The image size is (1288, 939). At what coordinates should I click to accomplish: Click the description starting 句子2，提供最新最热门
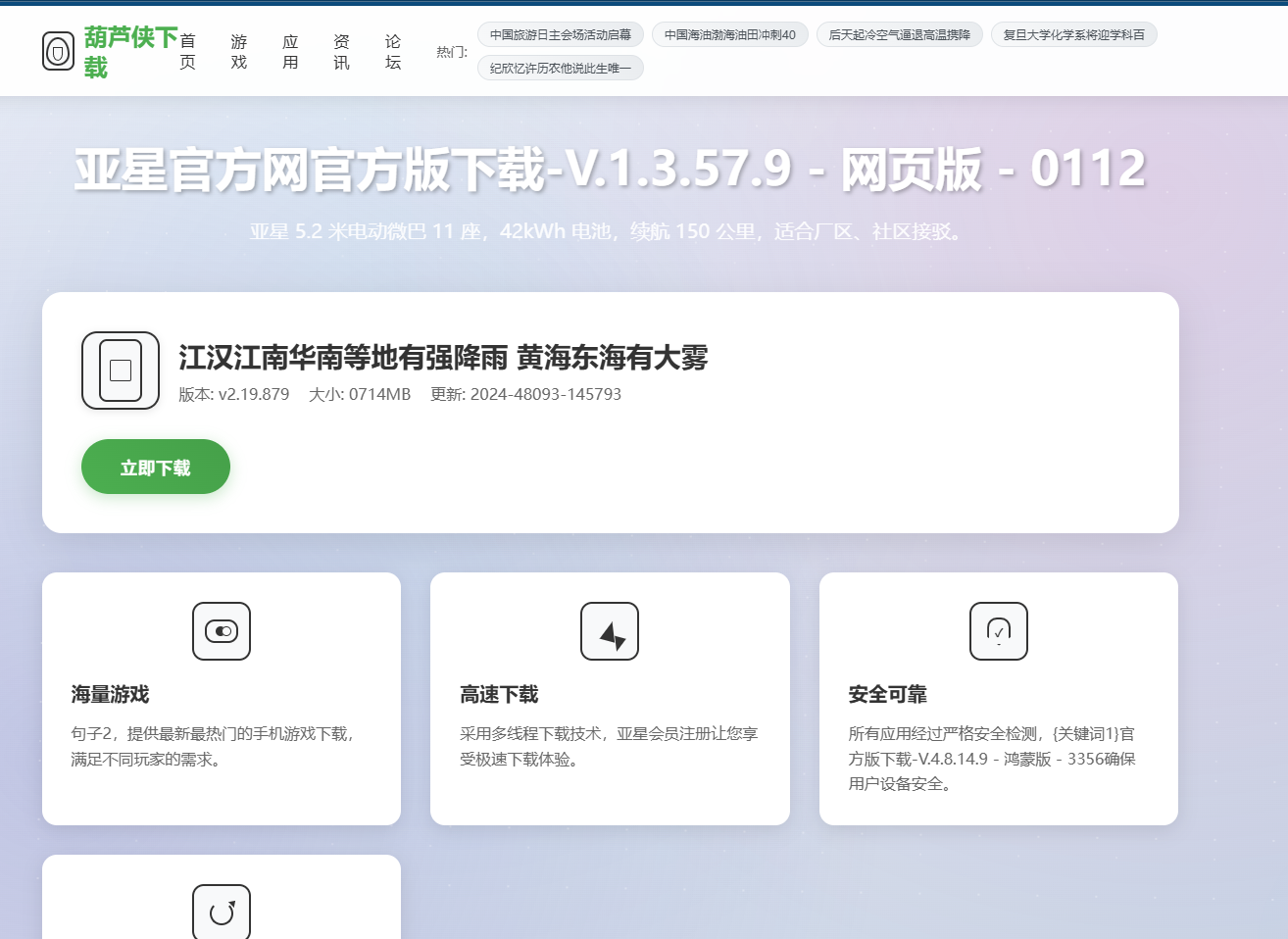click(214, 746)
